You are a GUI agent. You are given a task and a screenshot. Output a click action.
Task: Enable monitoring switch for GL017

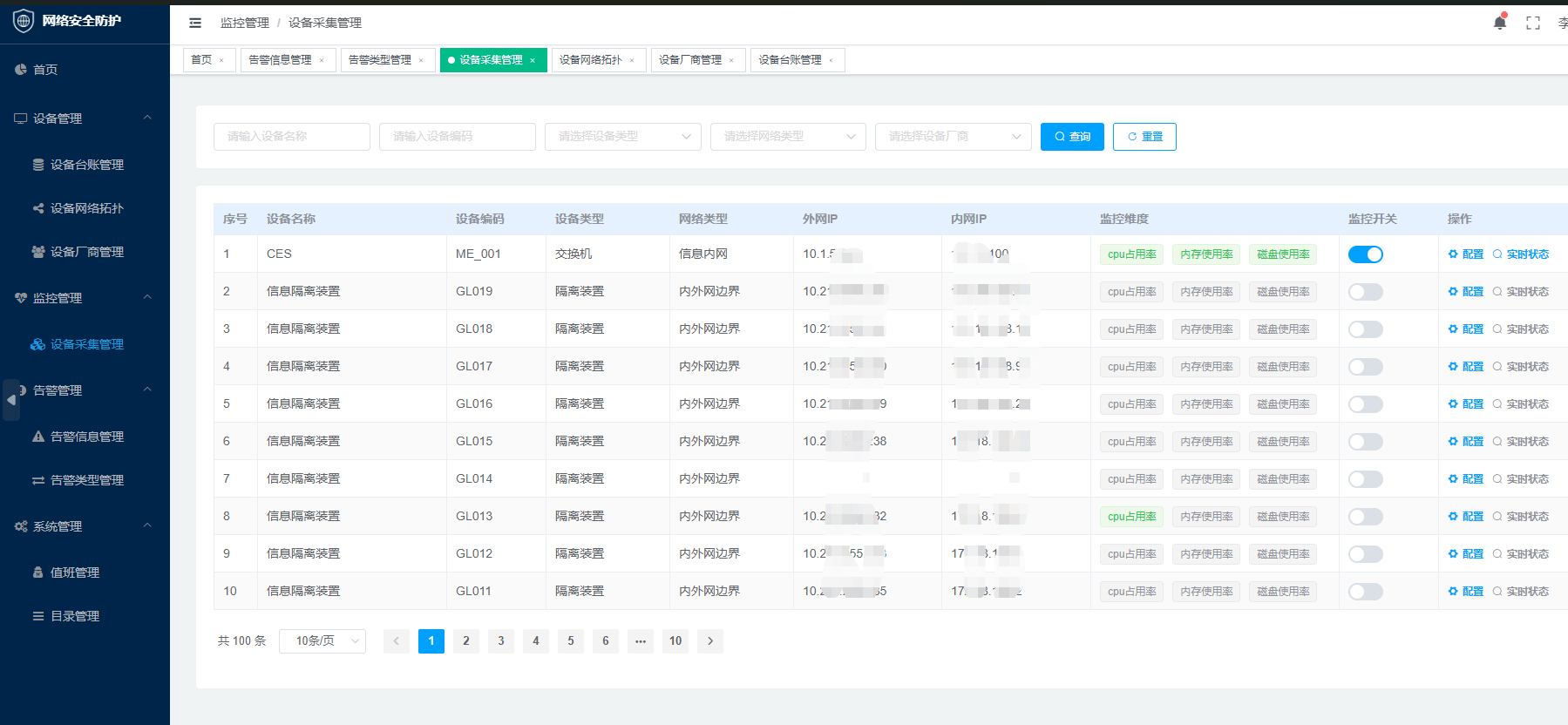(x=1366, y=367)
